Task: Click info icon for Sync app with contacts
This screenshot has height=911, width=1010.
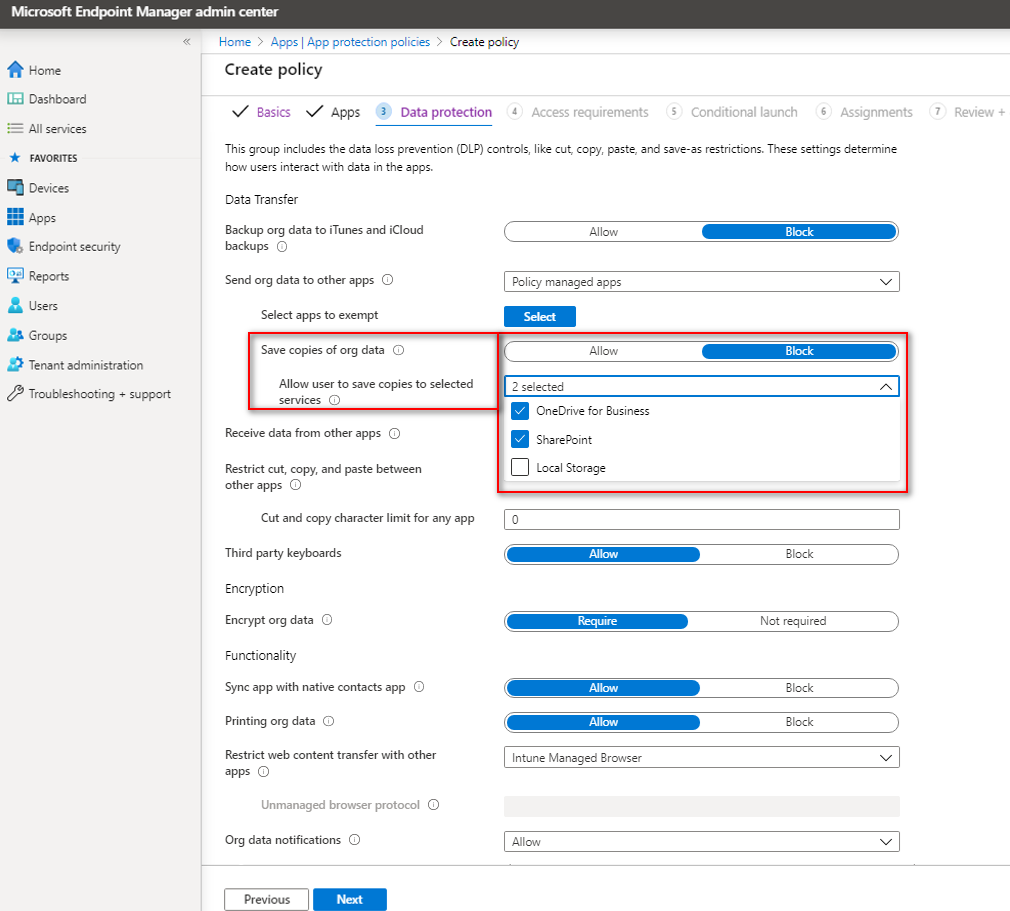Action: pos(419,687)
